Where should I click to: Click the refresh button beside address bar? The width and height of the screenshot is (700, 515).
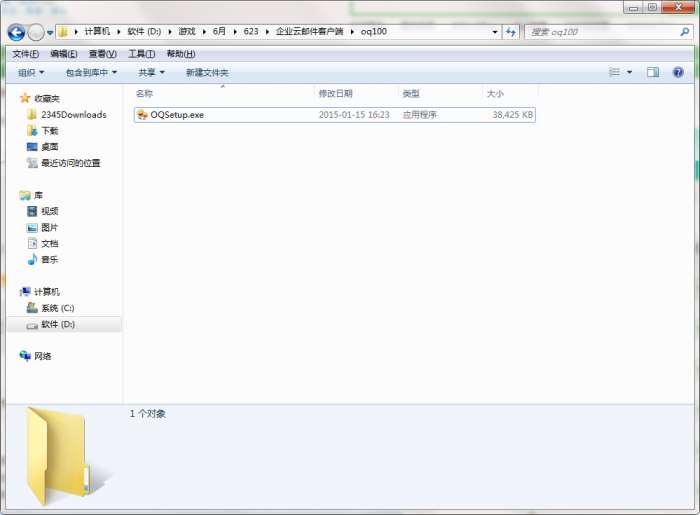click(511, 32)
